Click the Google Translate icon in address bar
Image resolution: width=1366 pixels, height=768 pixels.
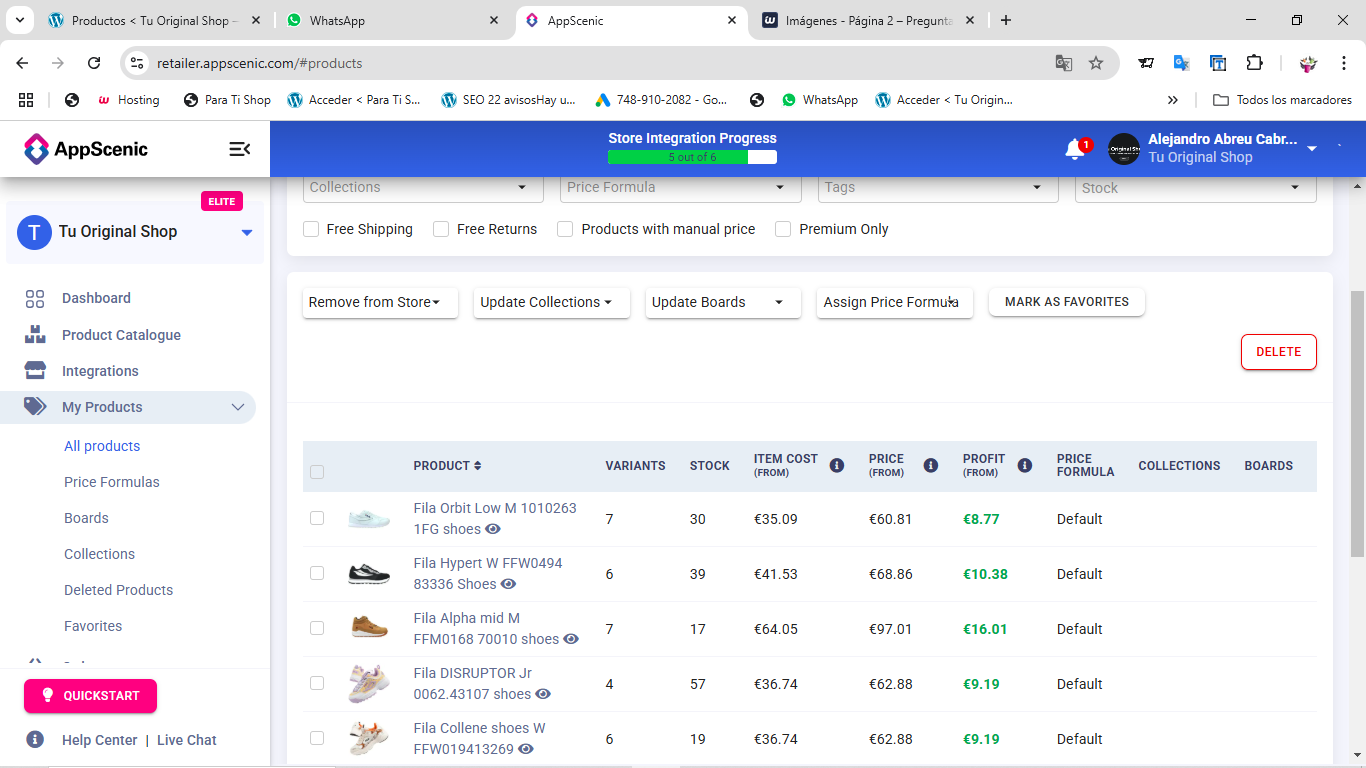(x=1064, y=63)
